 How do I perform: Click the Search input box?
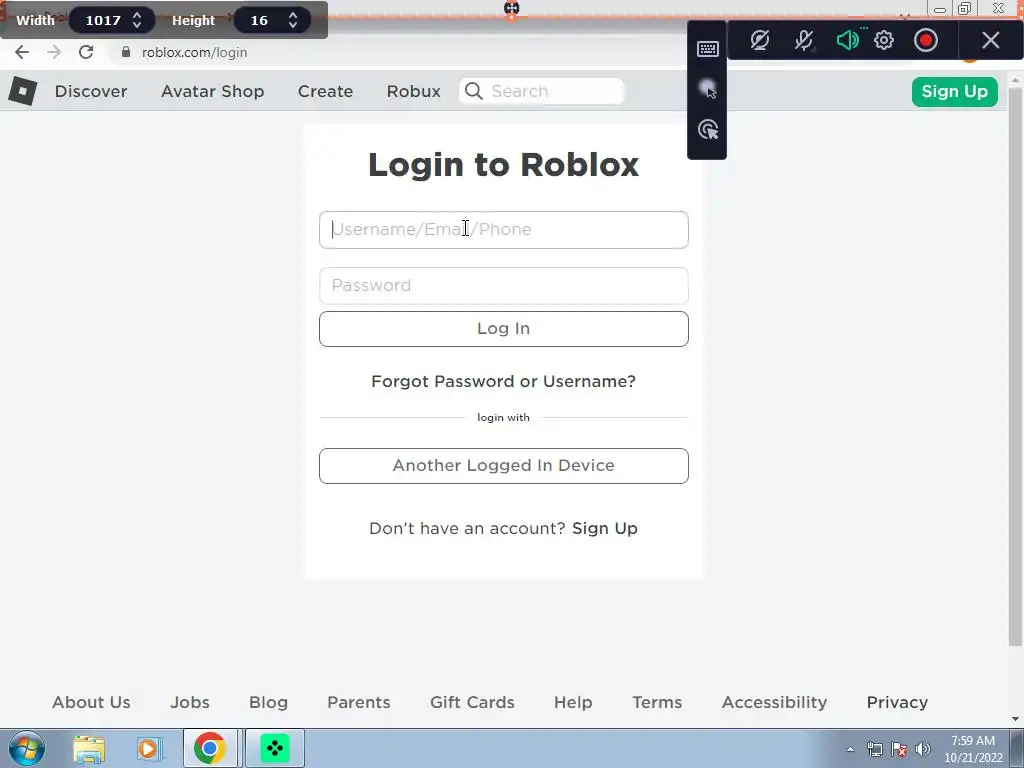[x=542, y=91]
